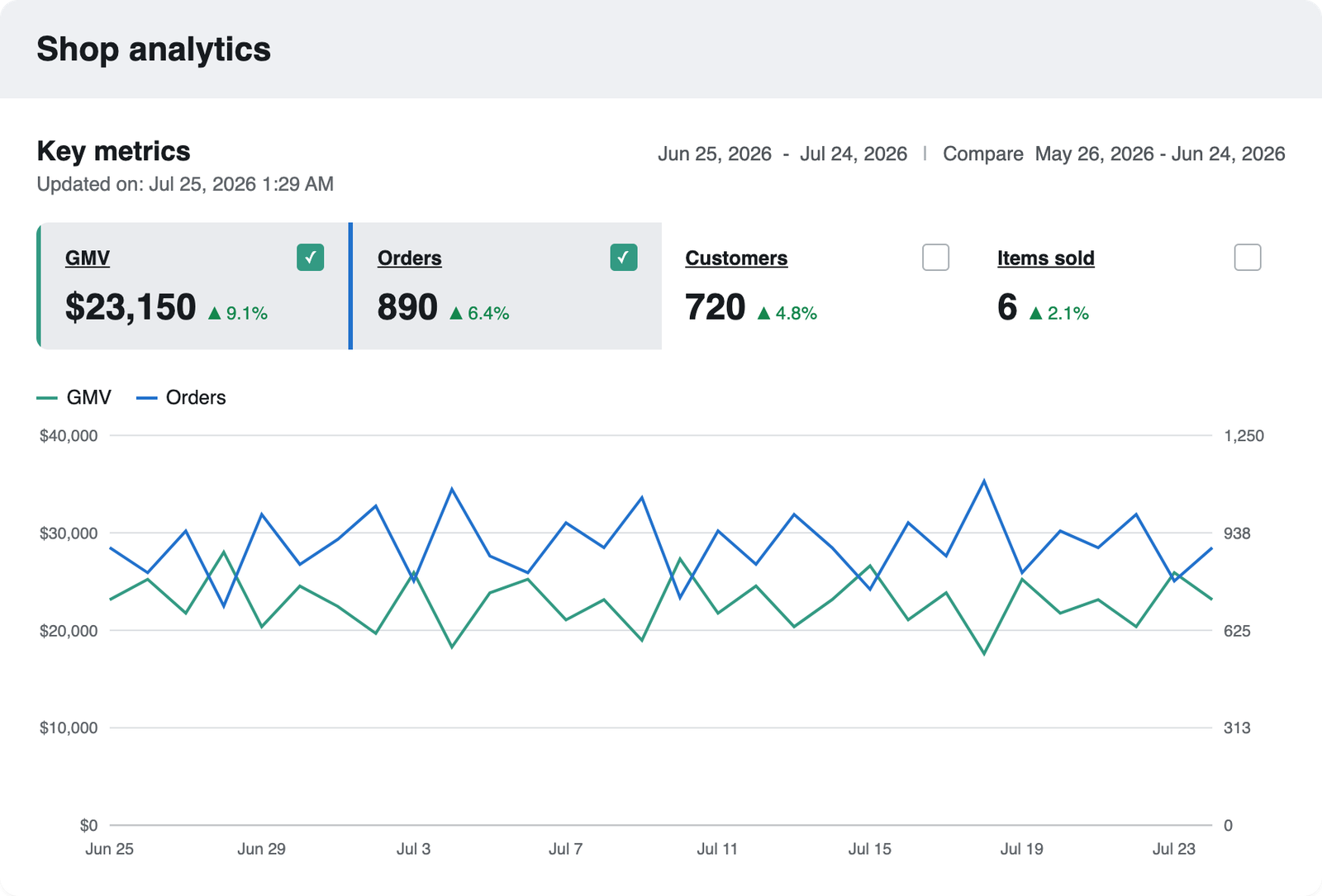
Task: Click the $10,000 axis label
Action: tap(69, 728)
